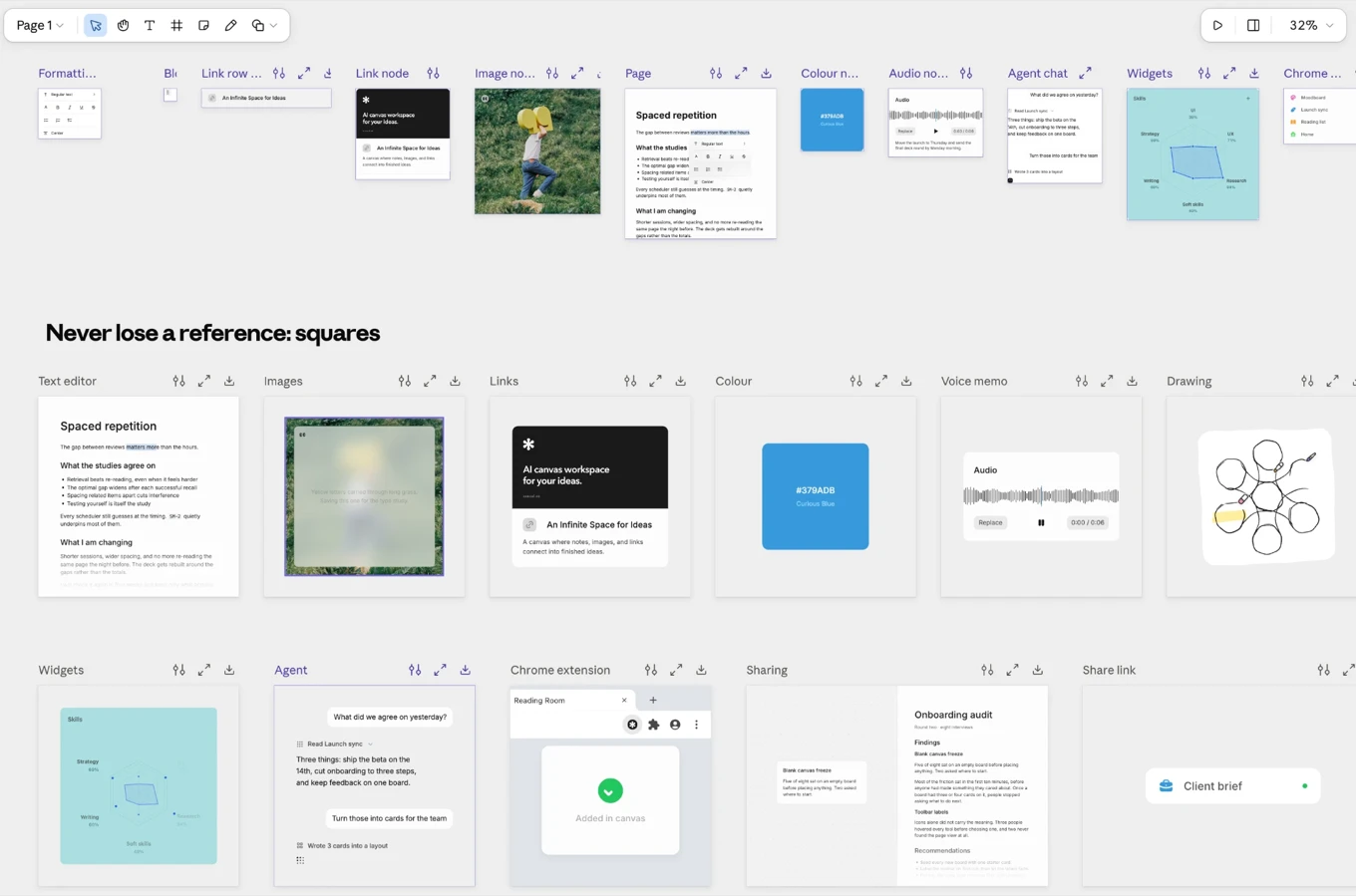Download the Agent frame

(x=465, y=670)
